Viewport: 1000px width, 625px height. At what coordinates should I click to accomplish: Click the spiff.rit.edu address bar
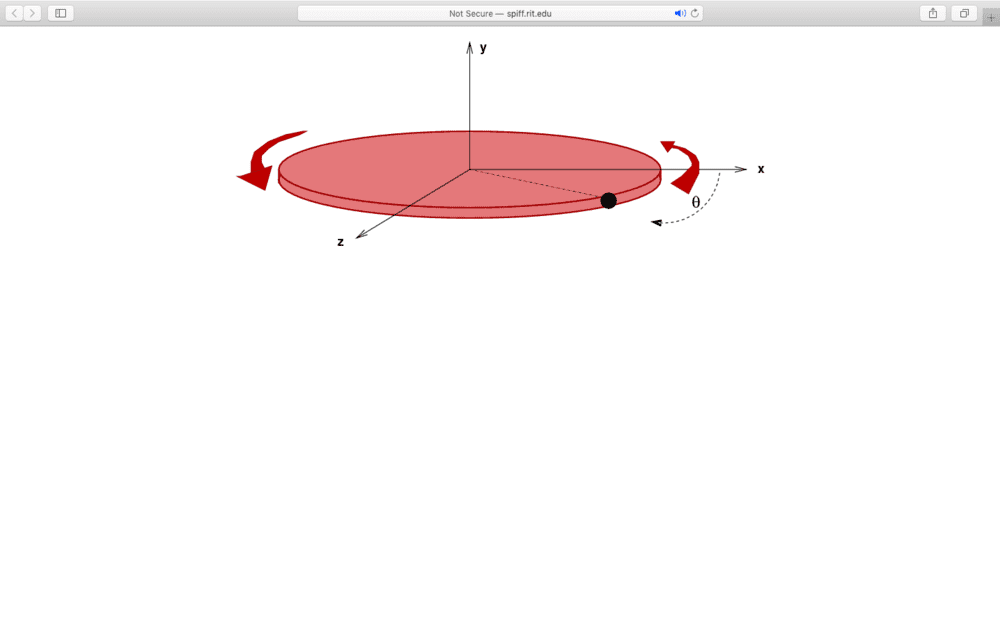(500, 13)
